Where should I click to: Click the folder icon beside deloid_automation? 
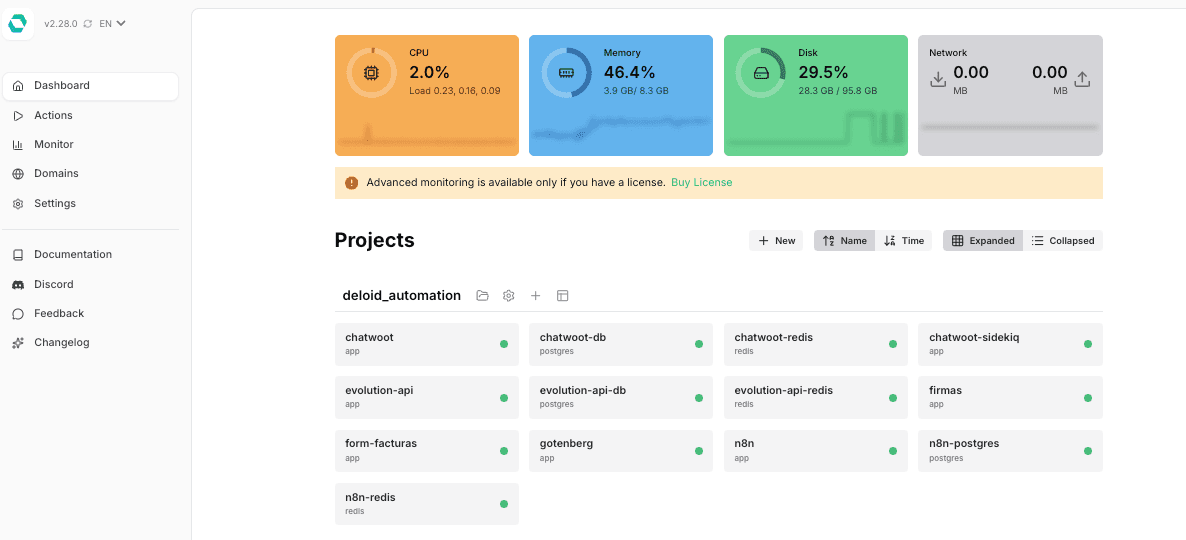pos(483,296)
